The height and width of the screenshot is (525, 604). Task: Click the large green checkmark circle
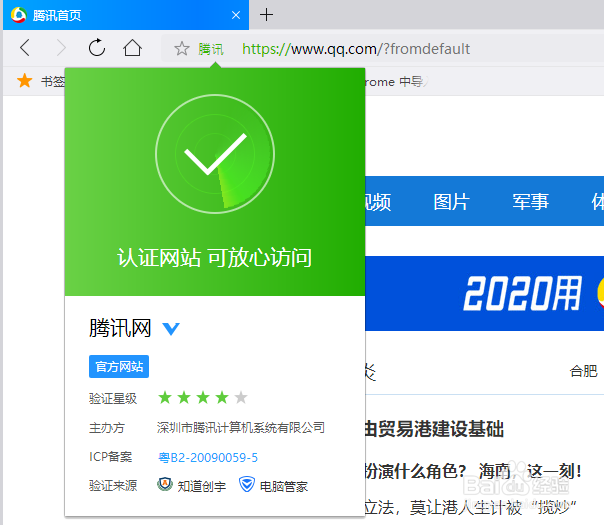pos(215,154)
